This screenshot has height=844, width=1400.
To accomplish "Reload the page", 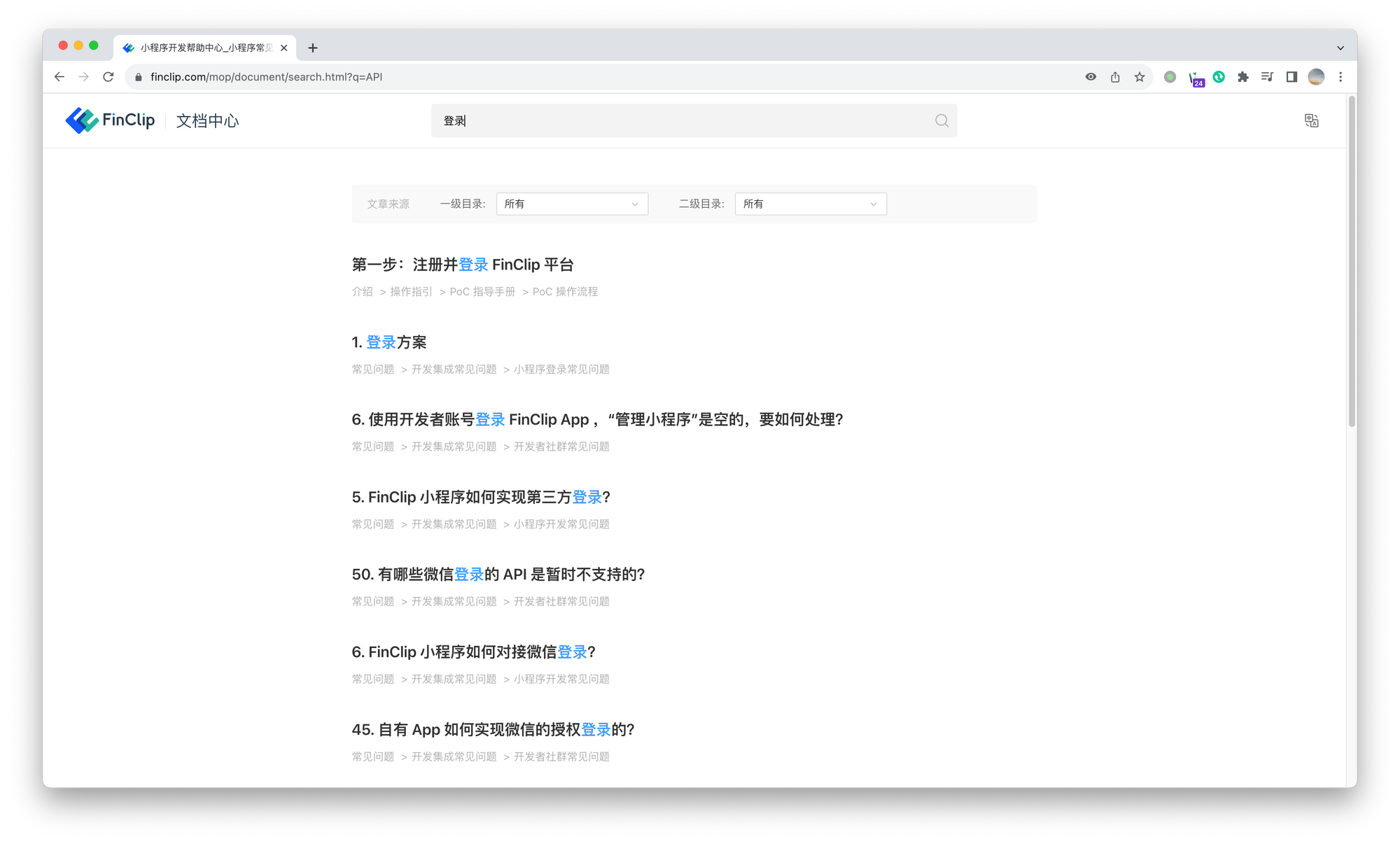I will (108, 77).
